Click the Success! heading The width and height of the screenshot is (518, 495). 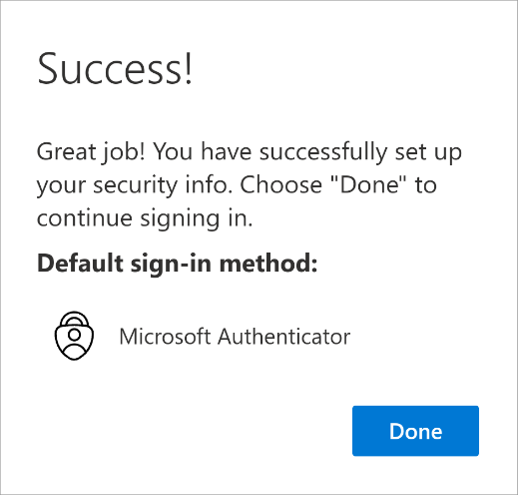pos(115,69)
